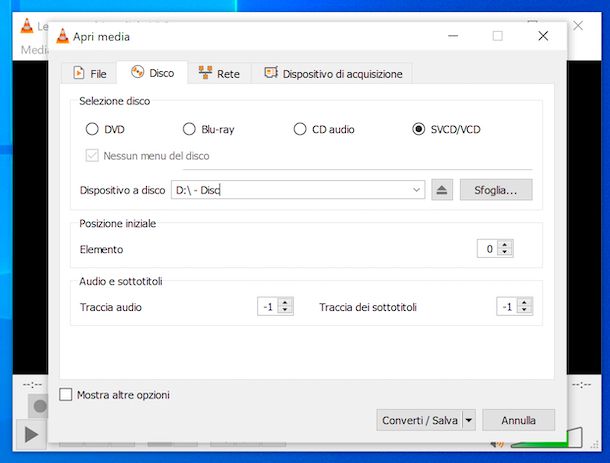The width and height of the screenshot is (610, 463).
Task: Click the VLC cone icon in title bar
Action: pyautogui.click(x=62, y=36)
